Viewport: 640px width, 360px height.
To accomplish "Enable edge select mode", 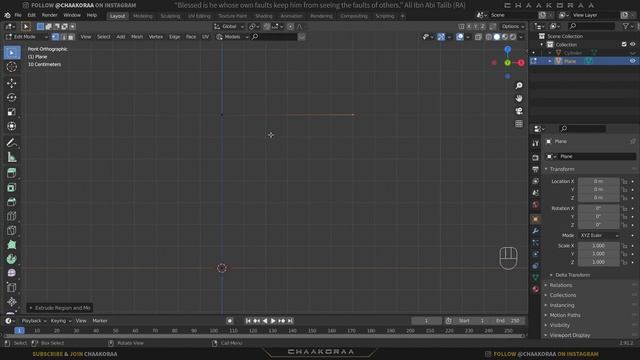I will (x=63, y=37).
